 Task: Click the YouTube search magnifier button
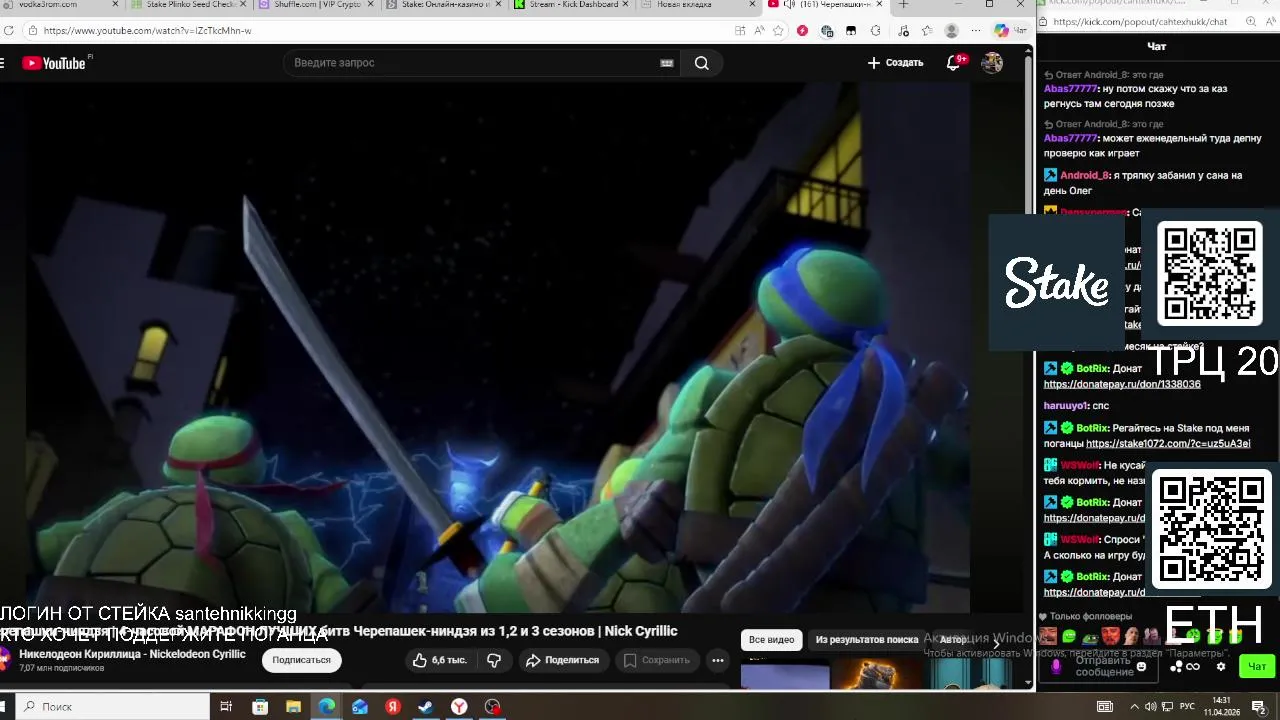(702, 63)
